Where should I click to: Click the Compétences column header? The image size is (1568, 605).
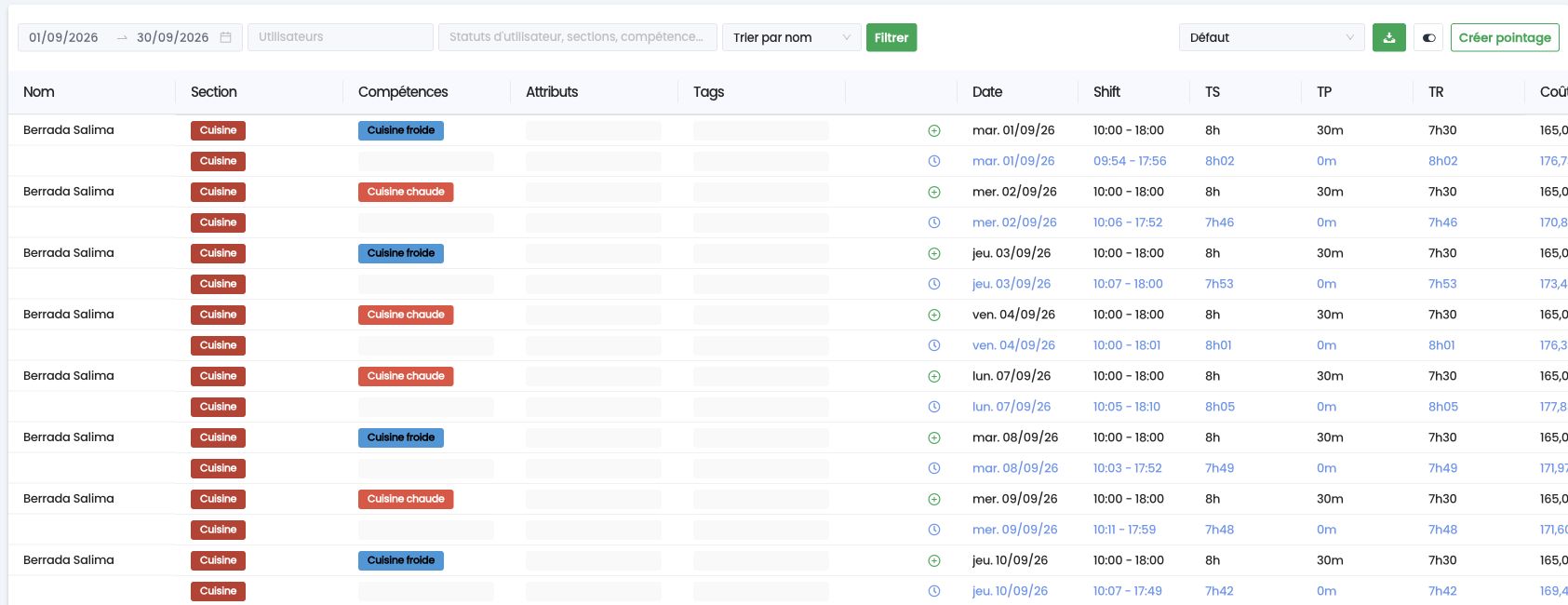(x=403, y=92)
